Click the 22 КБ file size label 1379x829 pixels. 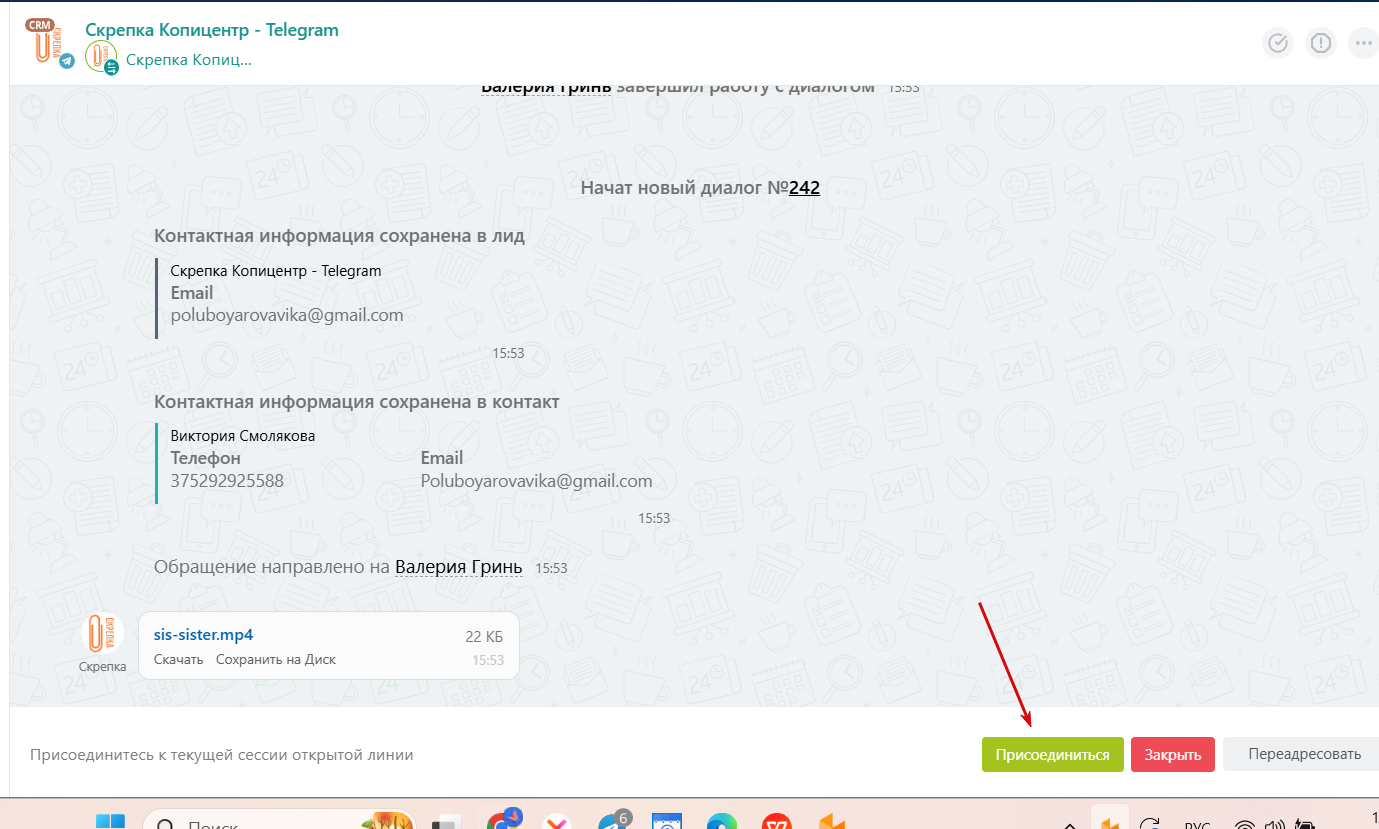click(x=484, y=636)
